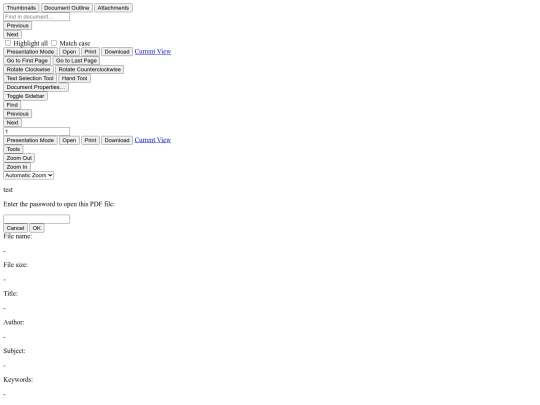Screen dimensions: 540x405
Task: Go to Last Page
Action: pos(76,61)
